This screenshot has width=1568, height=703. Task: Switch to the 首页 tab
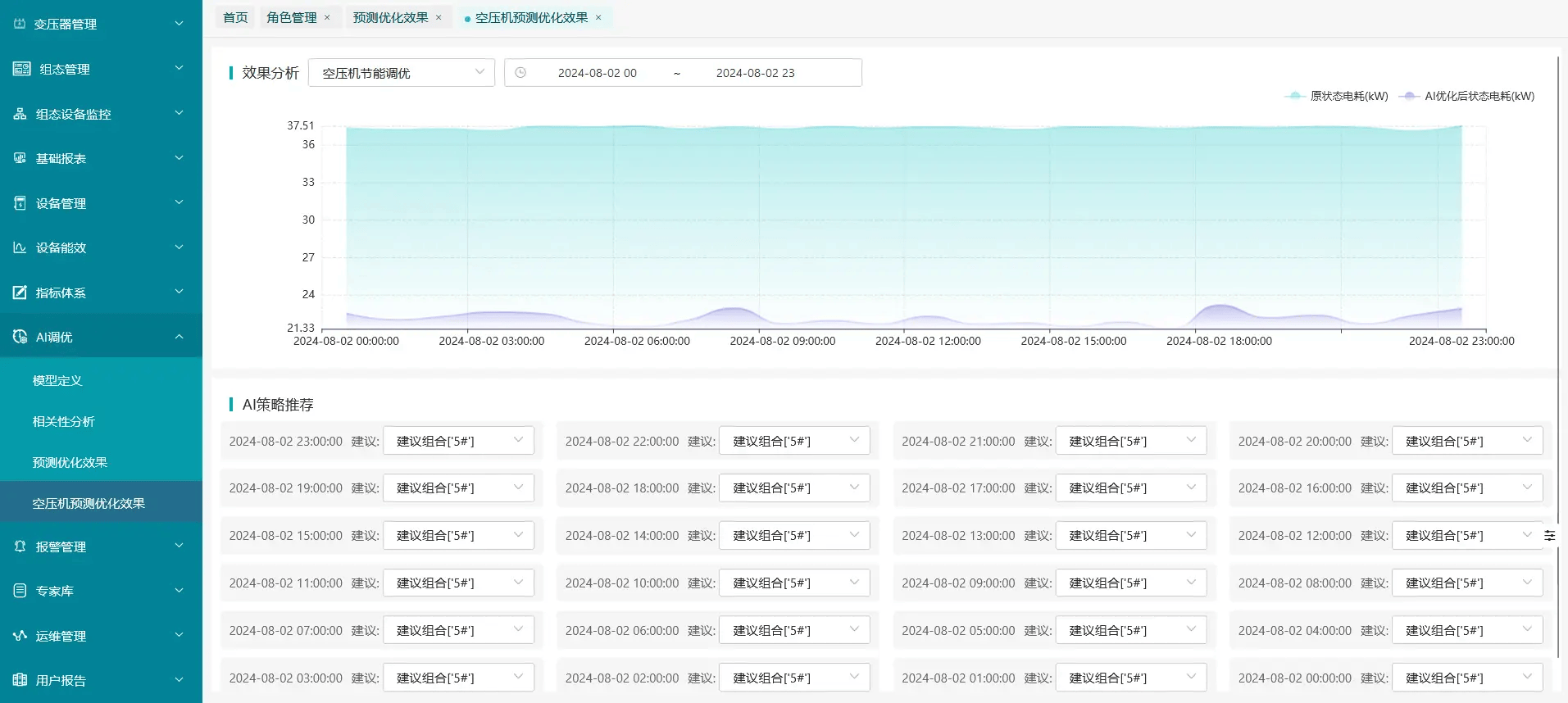pos(235,17)
